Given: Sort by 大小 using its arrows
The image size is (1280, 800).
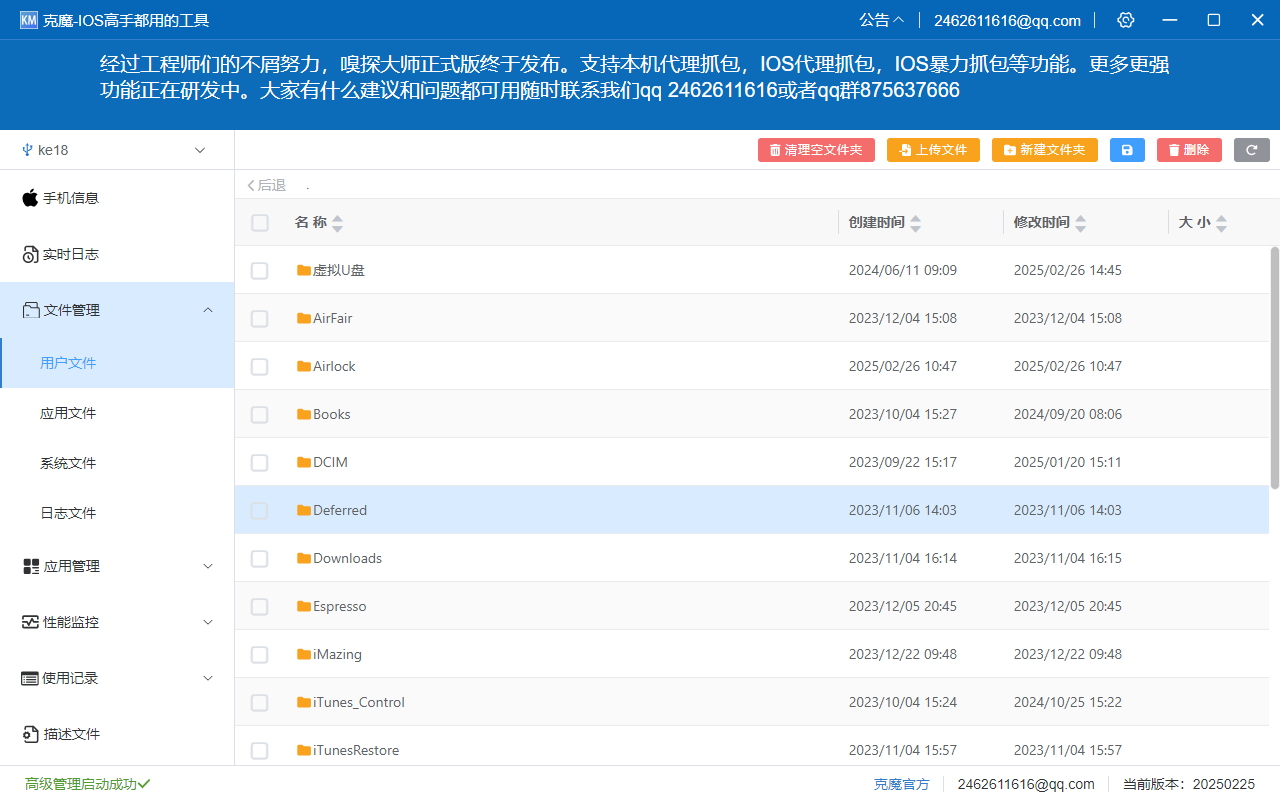Looking at the screenshot, I should 1221,223.
